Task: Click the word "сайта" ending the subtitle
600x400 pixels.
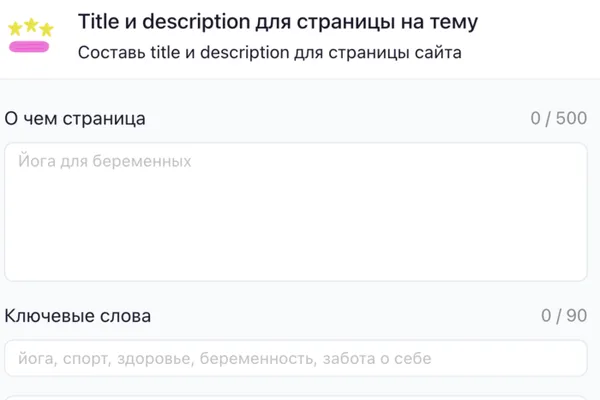Action: [439, 52]
